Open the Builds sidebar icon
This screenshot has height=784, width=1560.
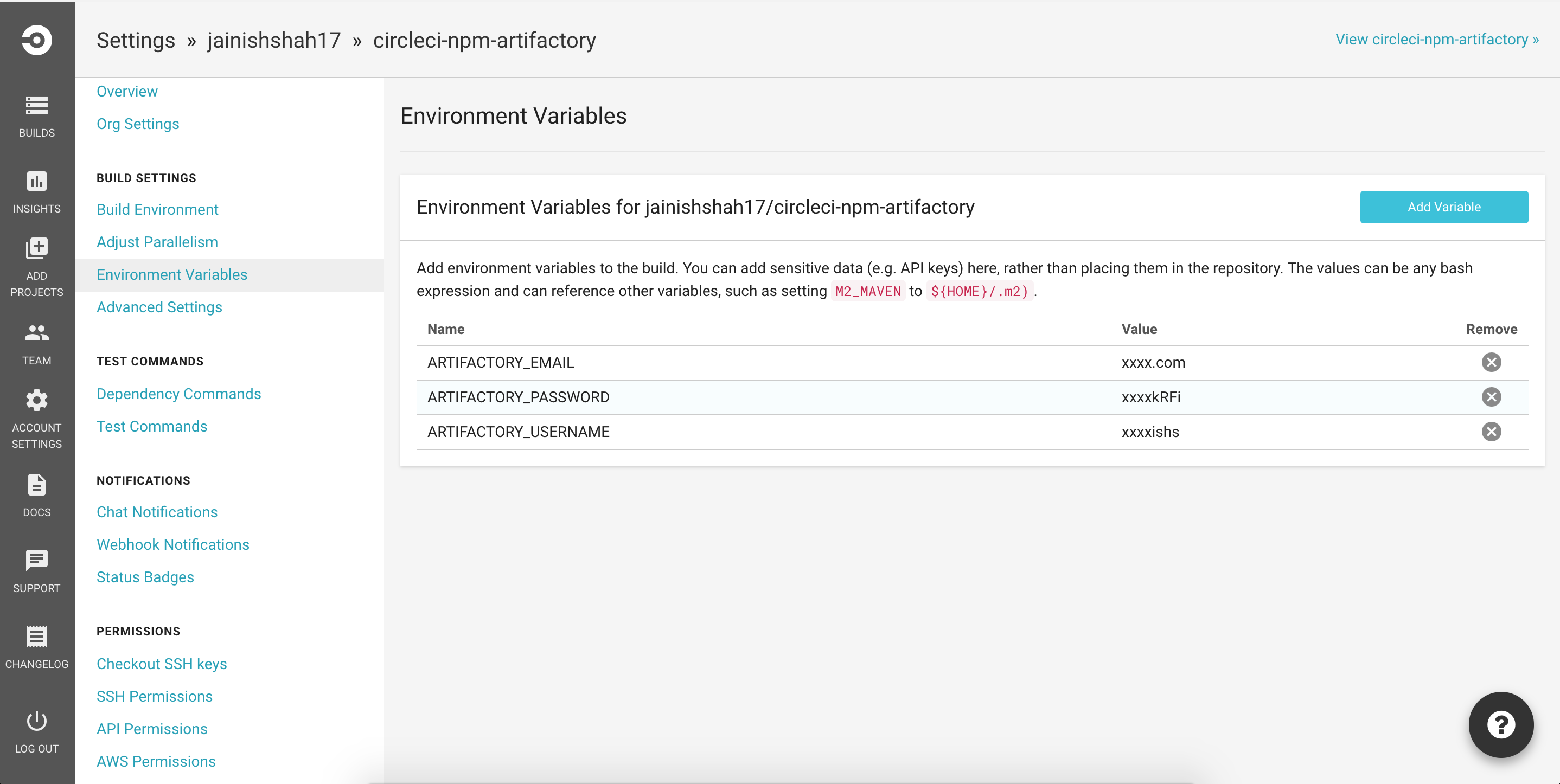36,105
